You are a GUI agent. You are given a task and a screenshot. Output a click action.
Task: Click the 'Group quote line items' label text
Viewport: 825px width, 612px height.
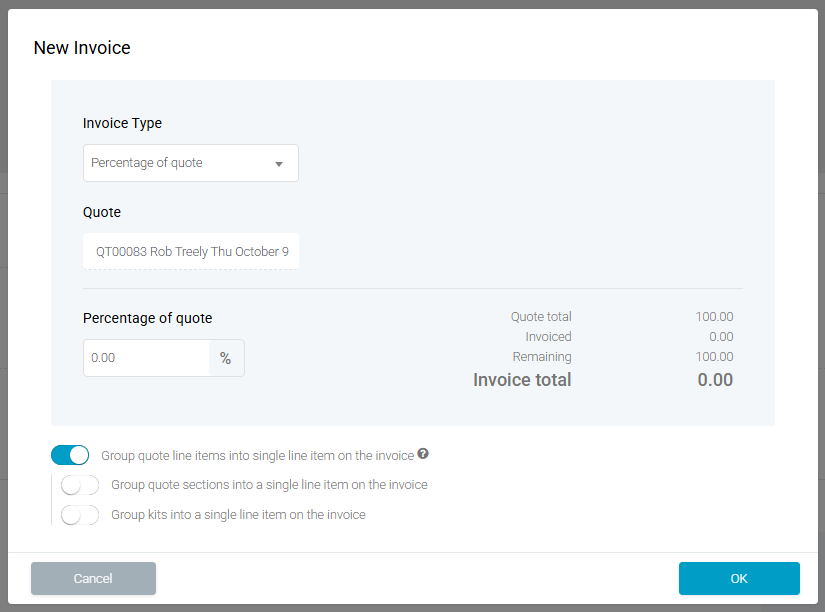click(x=257, y=456)
